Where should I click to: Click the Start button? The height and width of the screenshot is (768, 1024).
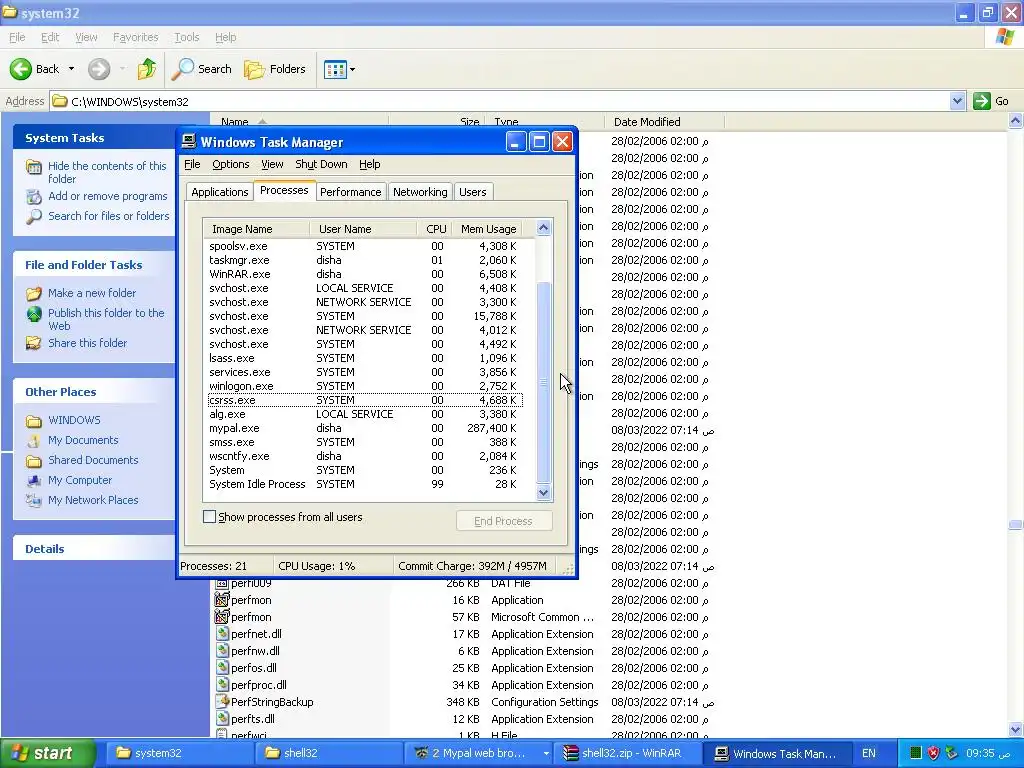tap(47, 753)
